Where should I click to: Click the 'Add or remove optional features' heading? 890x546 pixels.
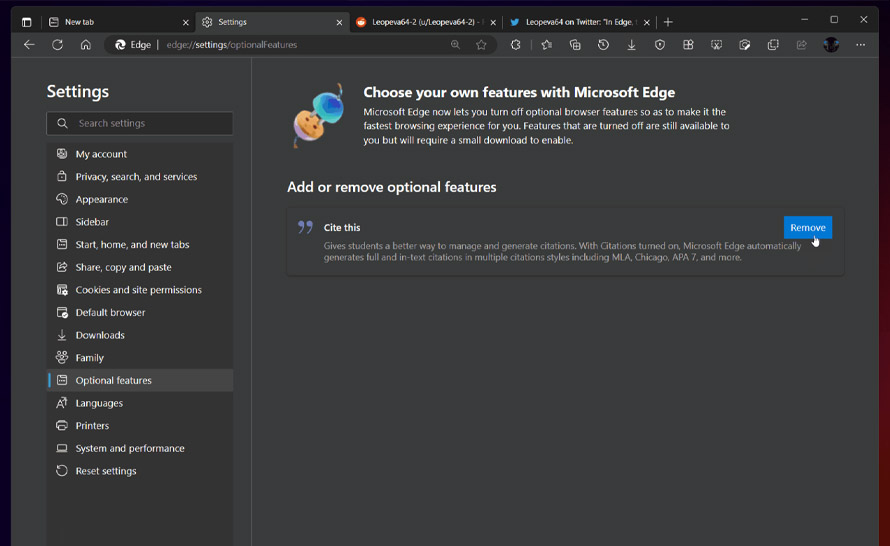[x=392, y=187]
